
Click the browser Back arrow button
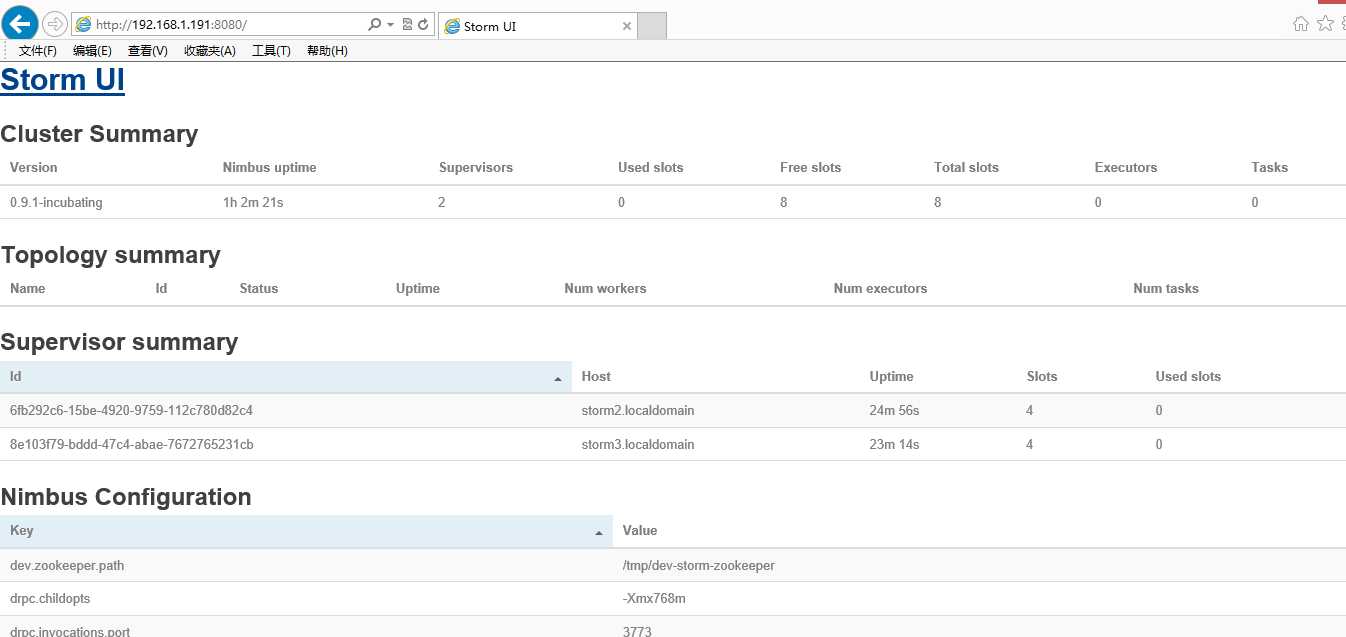20,24
